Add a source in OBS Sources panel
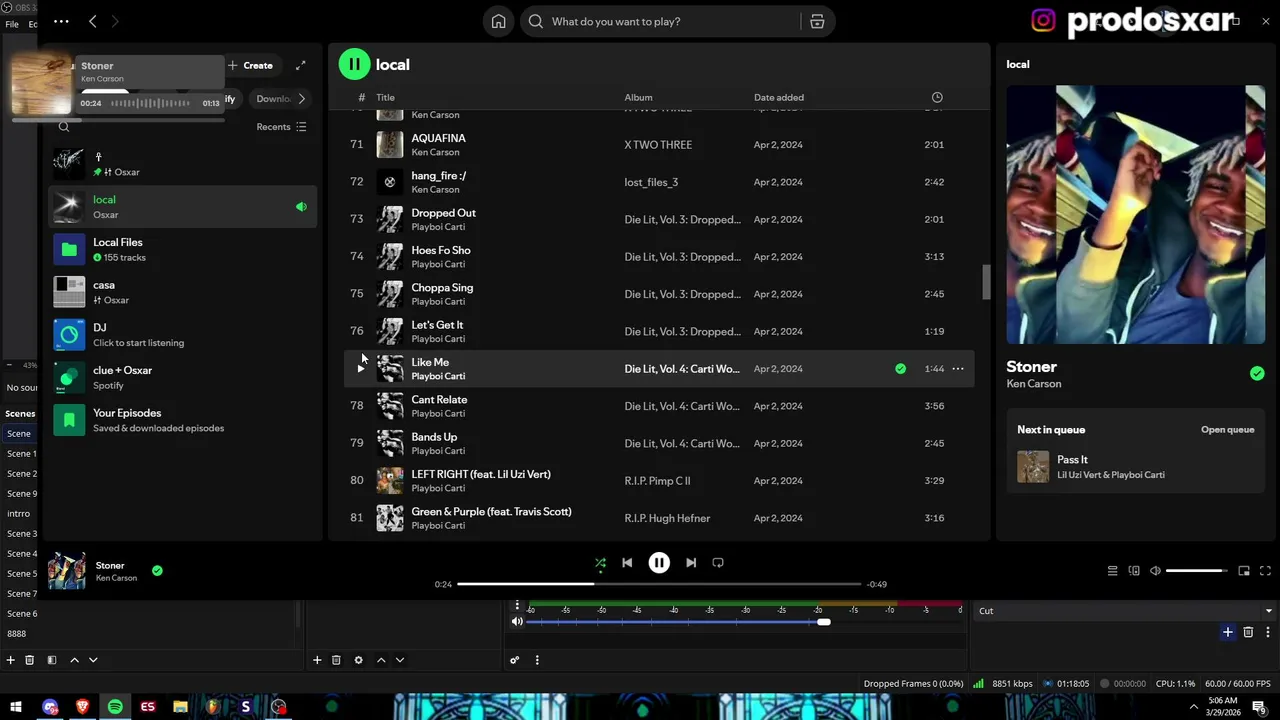The image size is (1280, 720). [x=317, y=660]
